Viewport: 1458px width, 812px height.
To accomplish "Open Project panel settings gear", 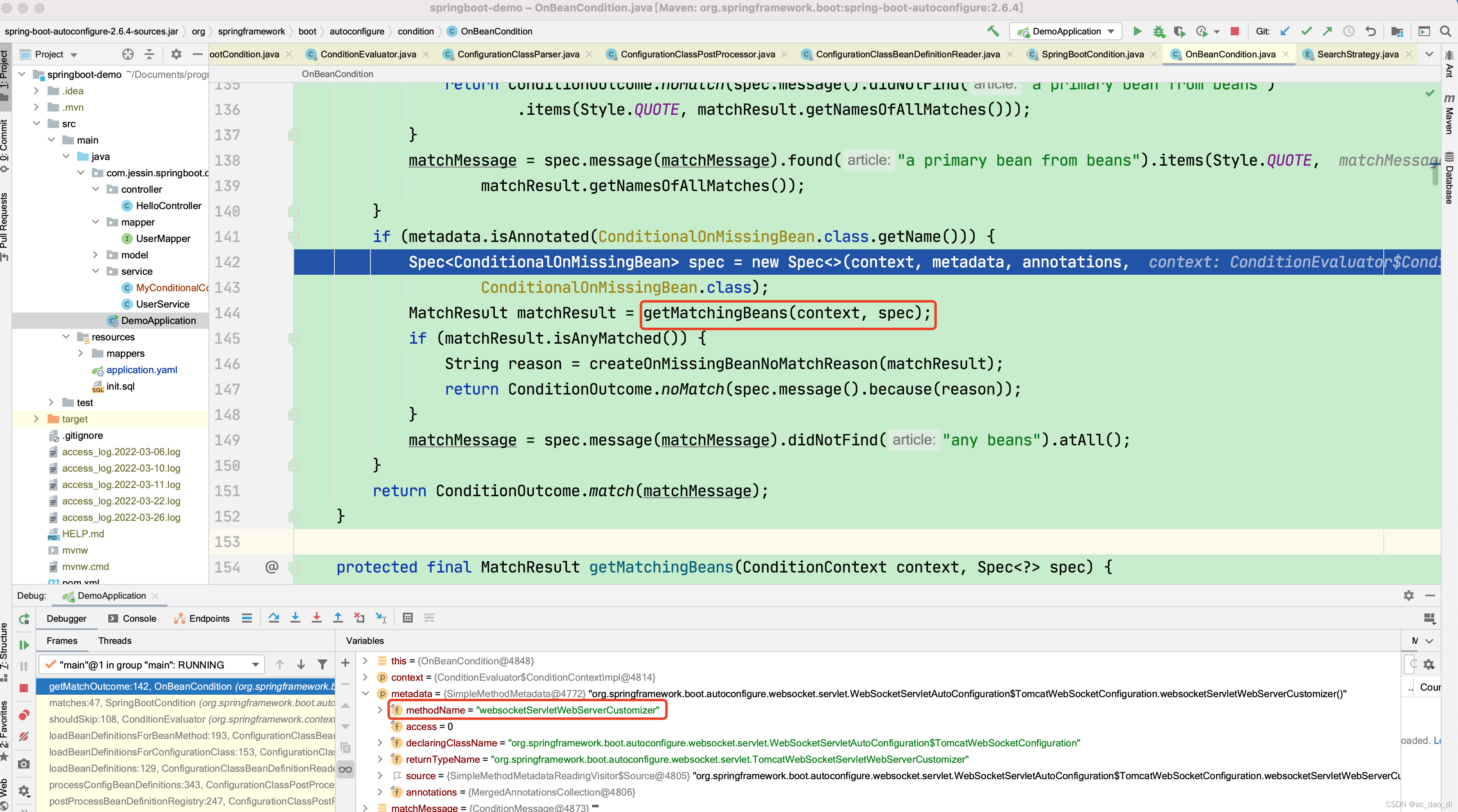I will [176, 54].
